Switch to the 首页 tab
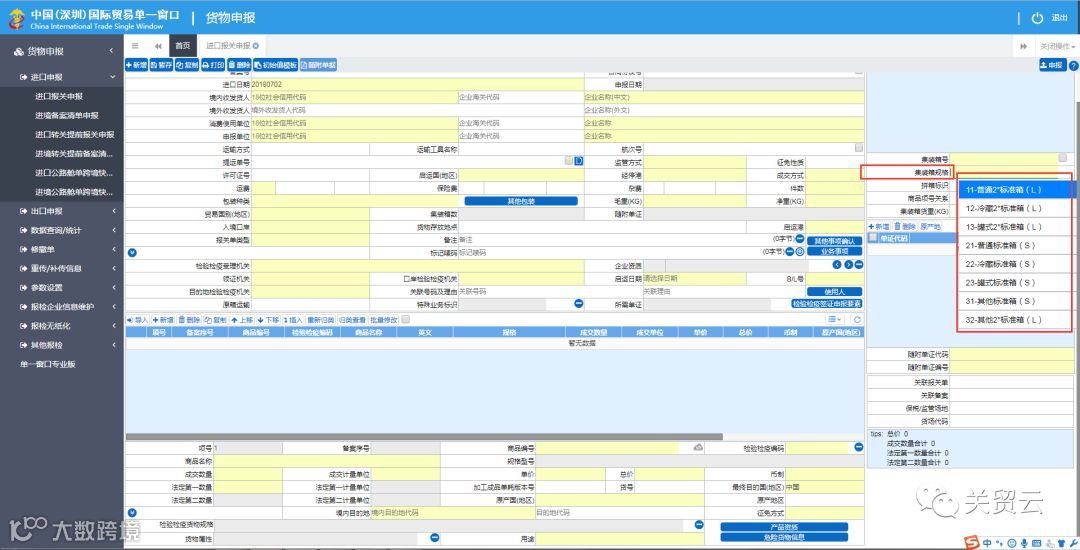Viewport: 1080px width, 550px height. (x=183, y=45)
